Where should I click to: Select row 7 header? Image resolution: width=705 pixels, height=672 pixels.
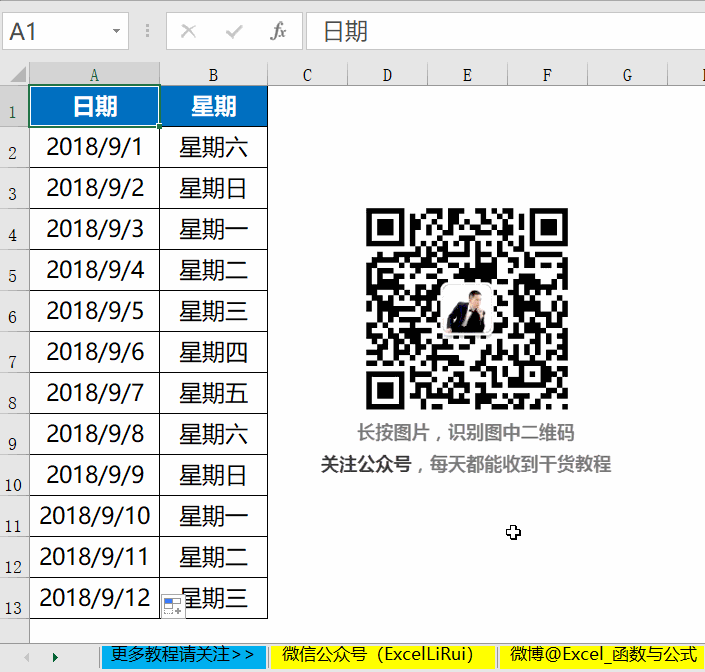tap(14, 352)
